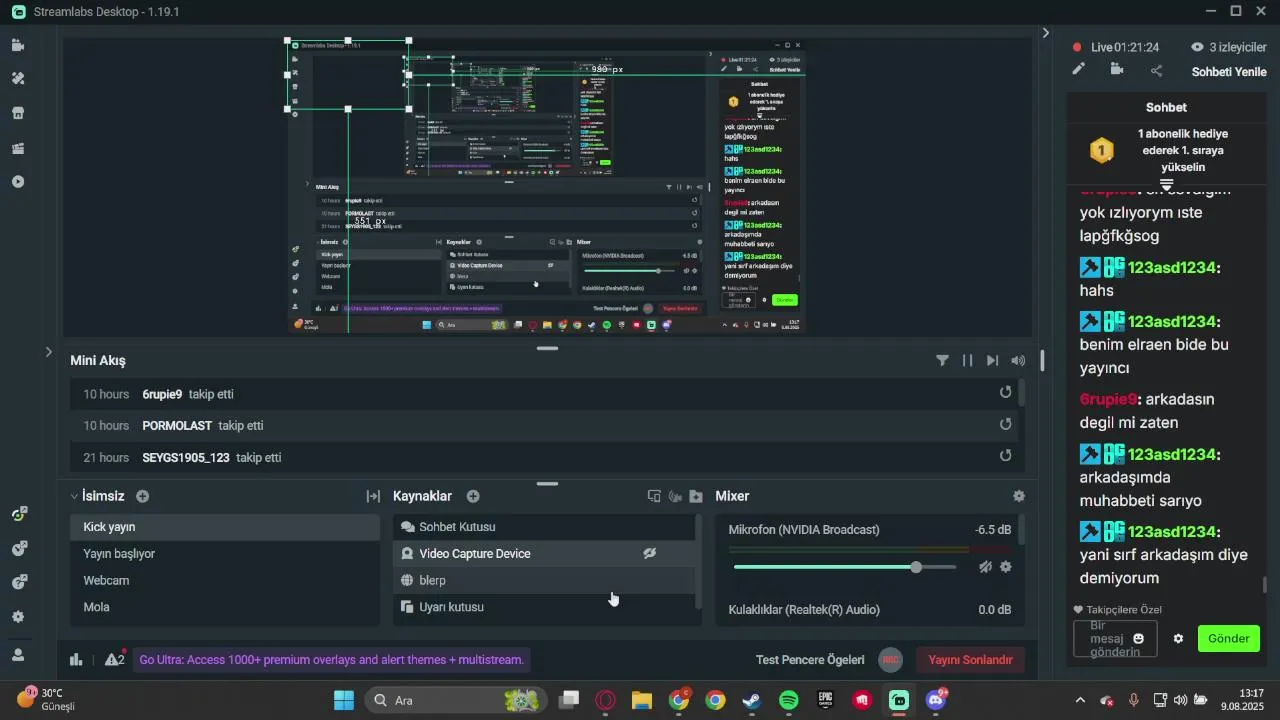Select the Webcam scene
This screenshot has width=1280, height=720.
225,580
